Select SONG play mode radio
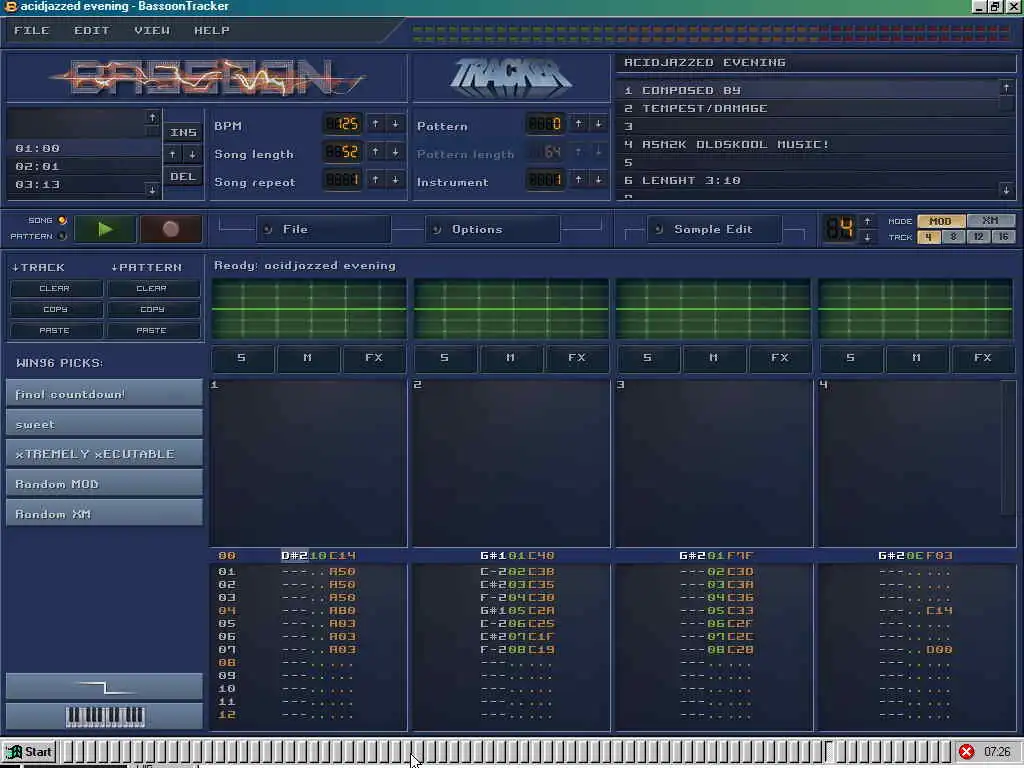 click(x=63, y=221)
